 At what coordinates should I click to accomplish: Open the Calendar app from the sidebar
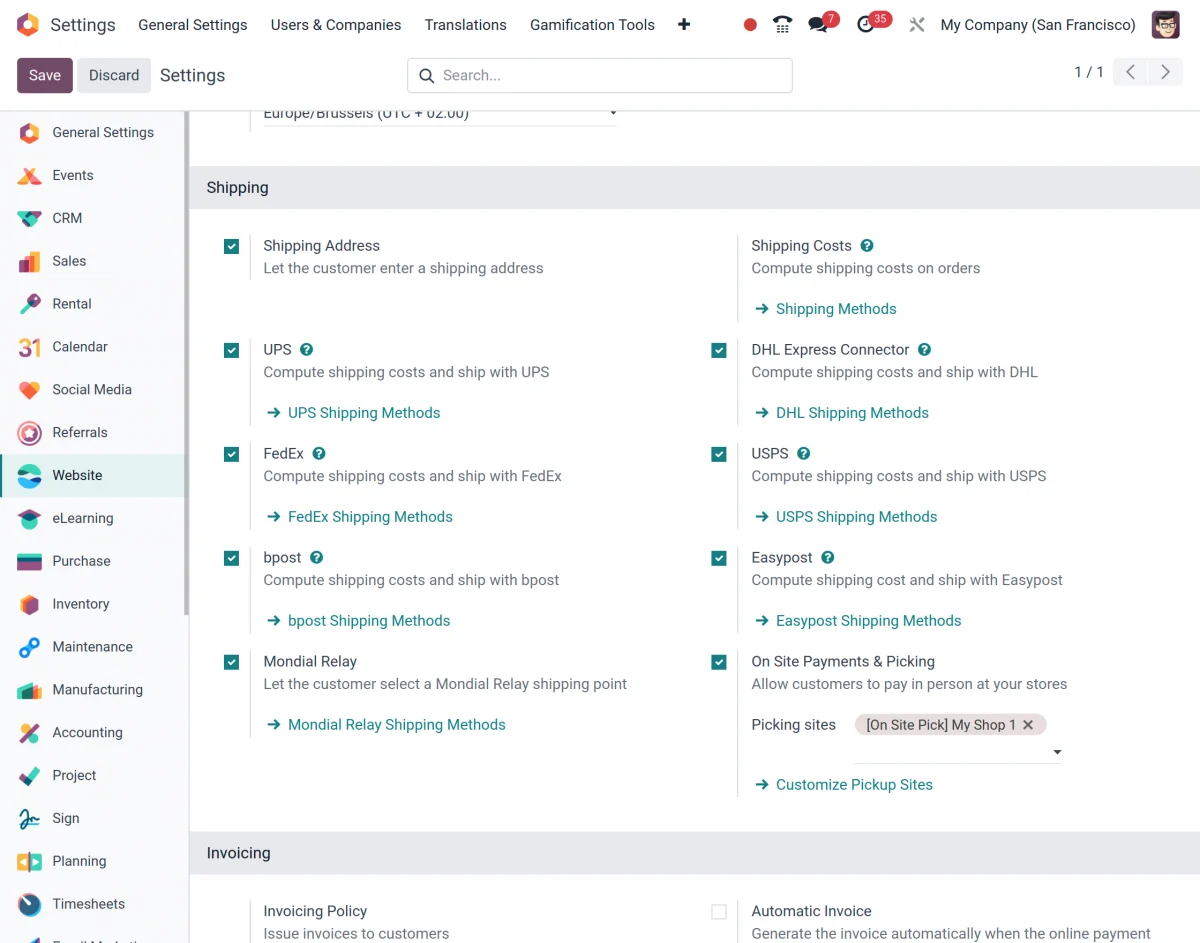point(80,347)
